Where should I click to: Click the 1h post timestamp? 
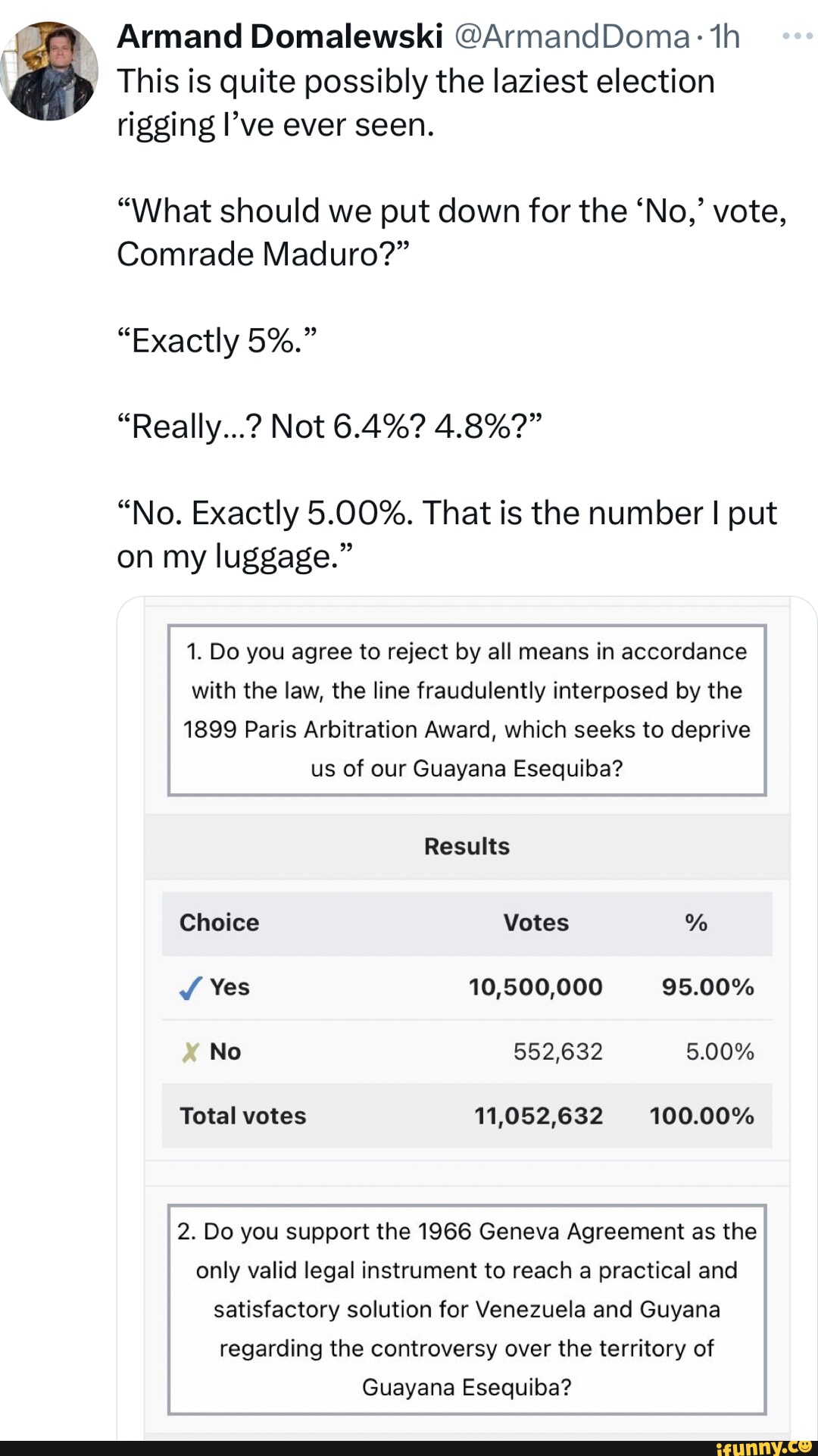coord(725,36)
